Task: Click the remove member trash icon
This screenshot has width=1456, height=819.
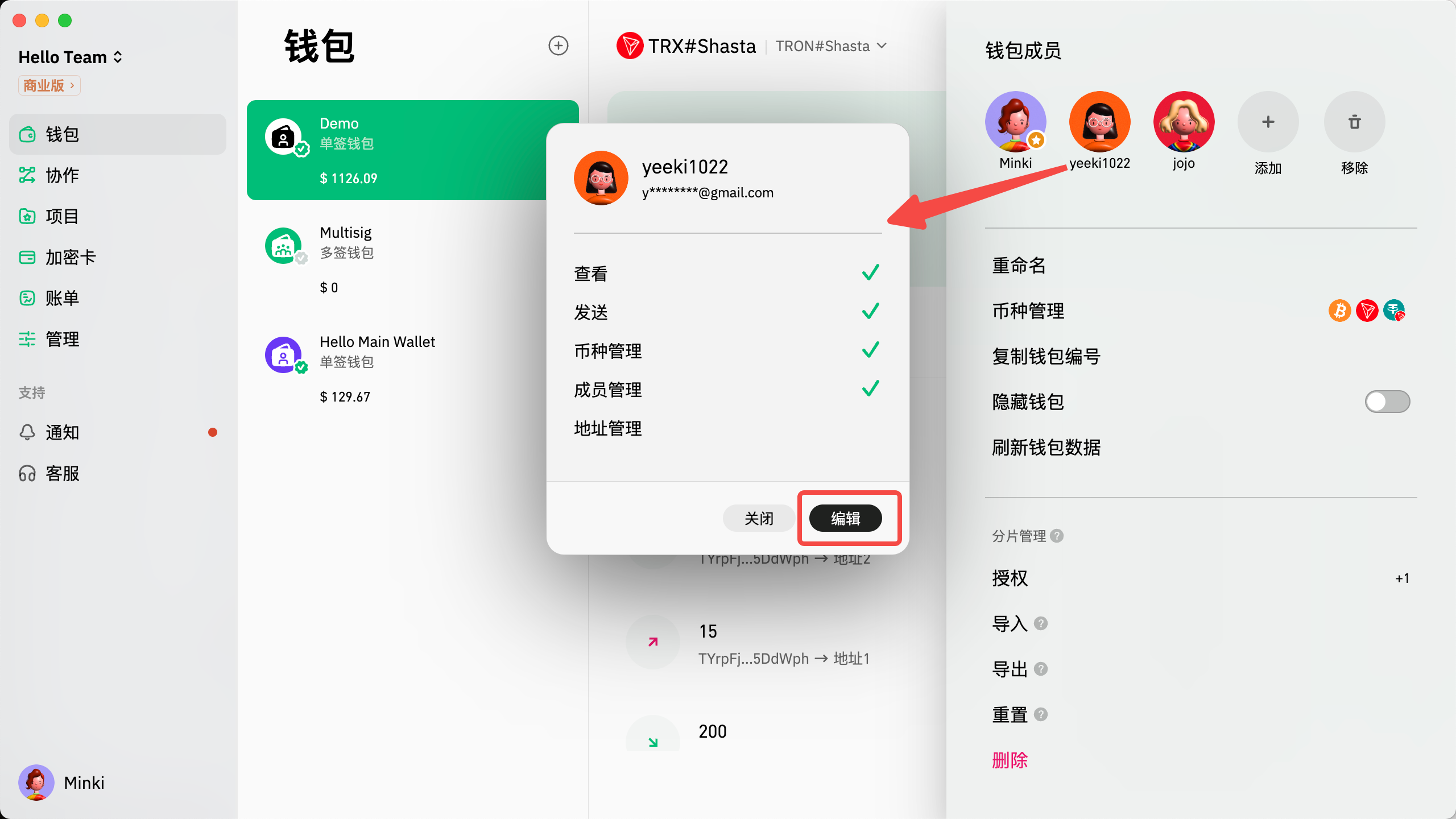Action: [1354, 122]
